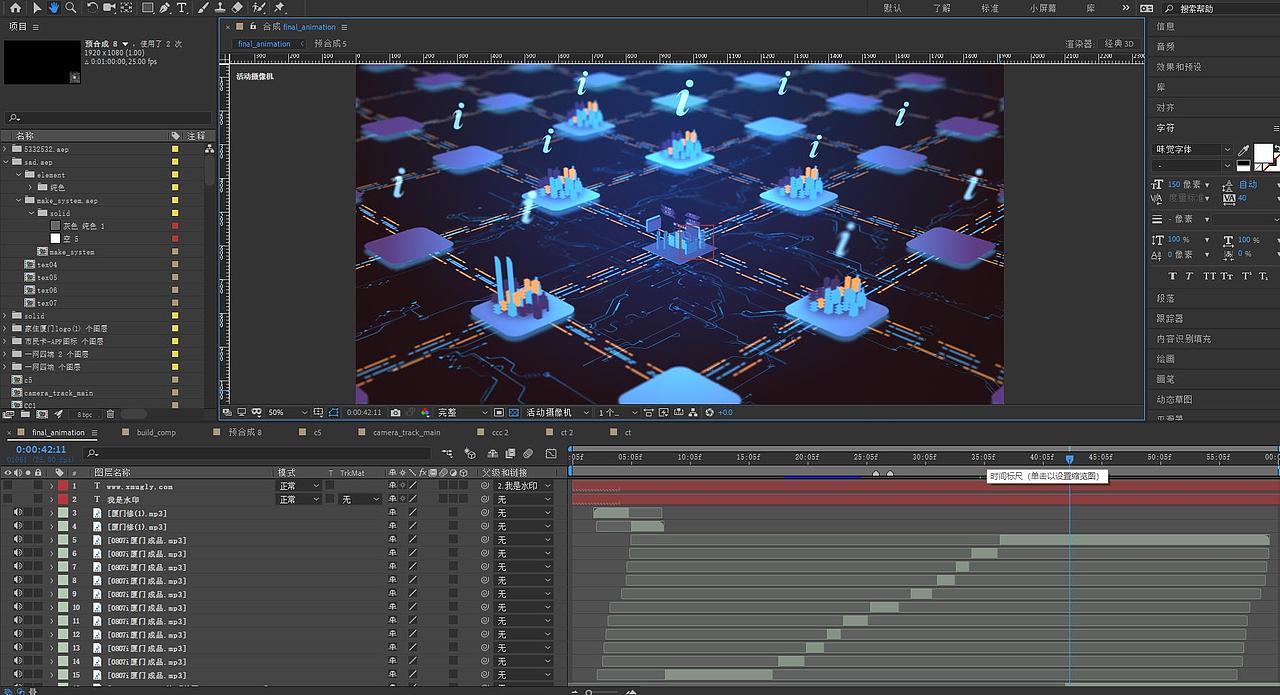Open 活动摄像机 3D view dropdown

556,412
